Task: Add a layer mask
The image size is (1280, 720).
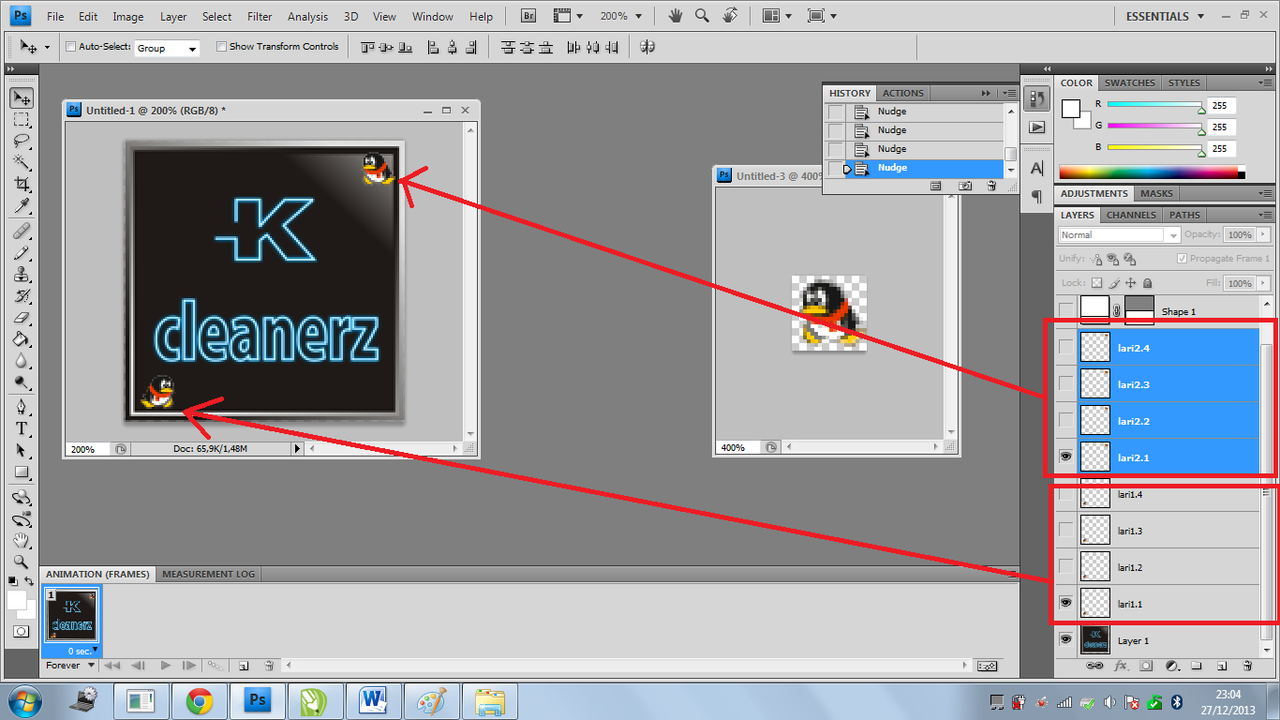Action: click(1146, 665)
